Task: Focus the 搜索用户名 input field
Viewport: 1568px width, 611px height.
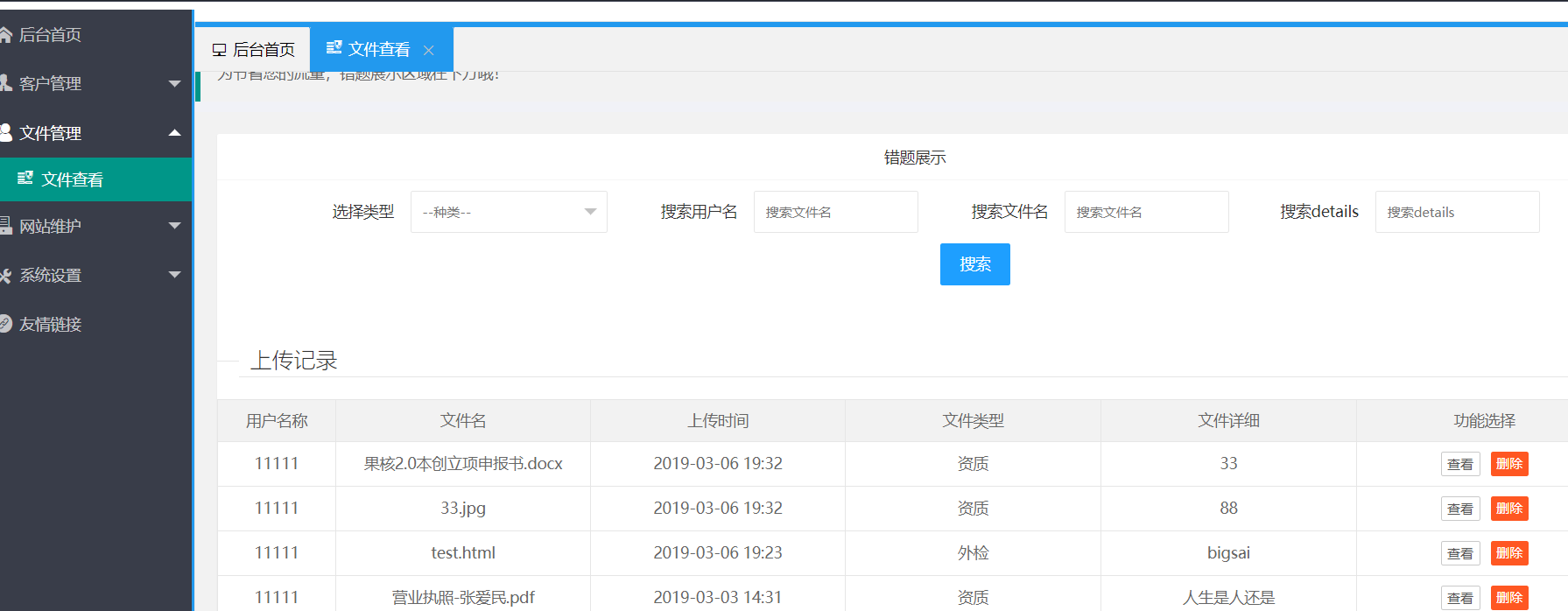Action: 835,212
